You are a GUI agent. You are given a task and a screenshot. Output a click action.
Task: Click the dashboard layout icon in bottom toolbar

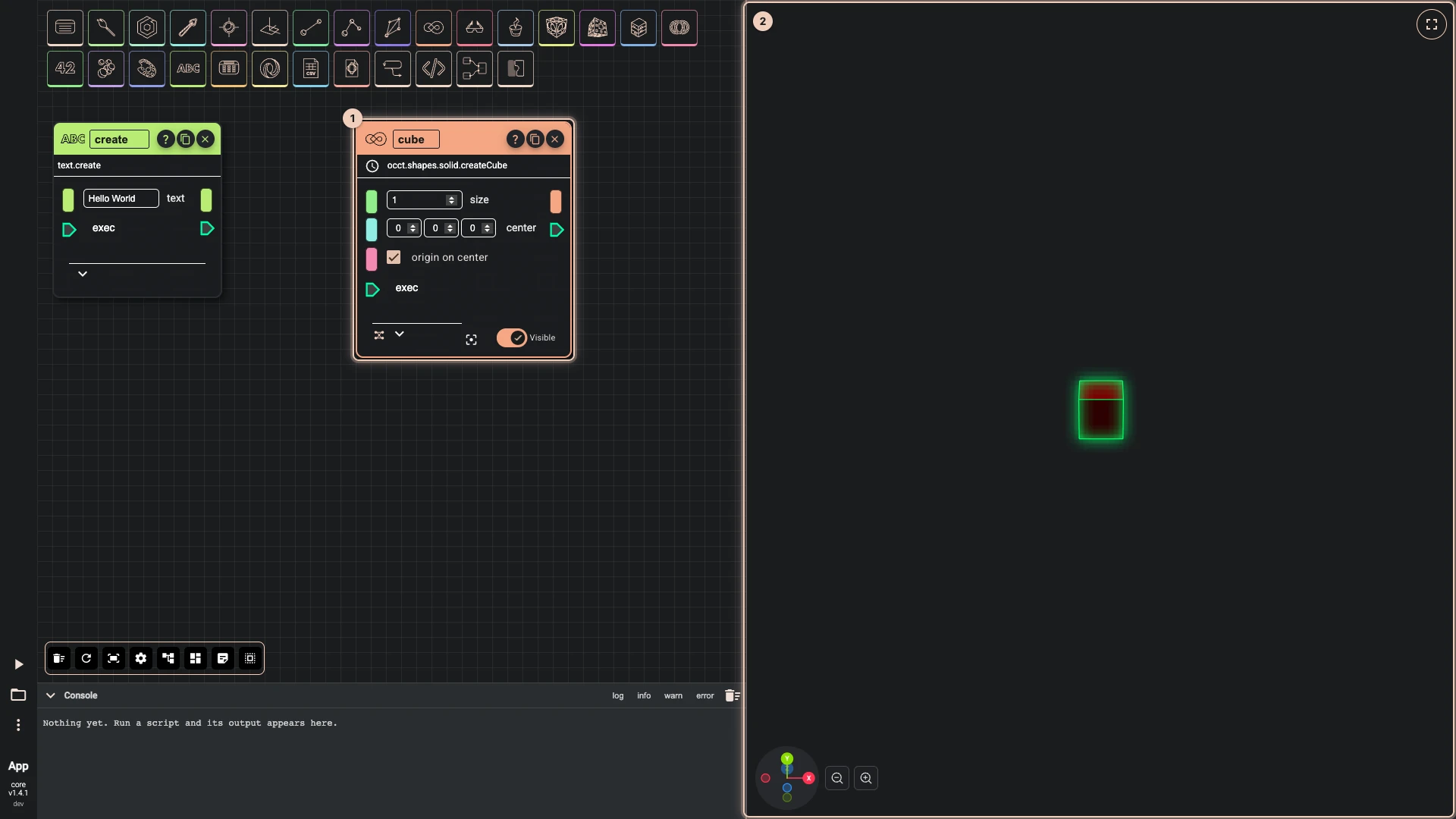(x=196, y=658)
